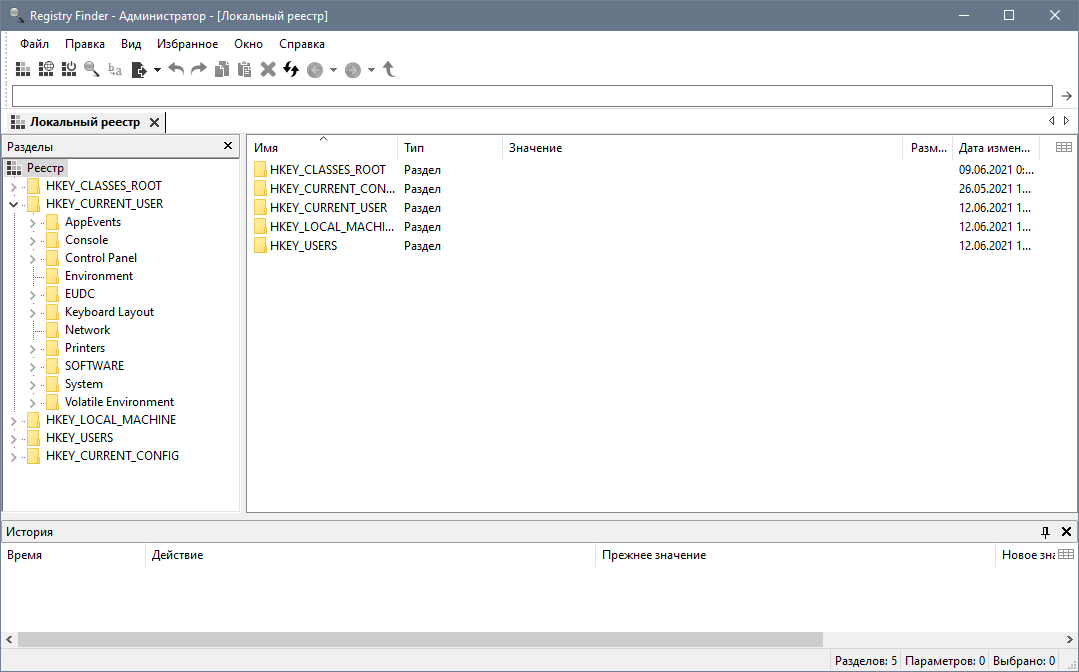Open the Правка menu

pos(85,44)
